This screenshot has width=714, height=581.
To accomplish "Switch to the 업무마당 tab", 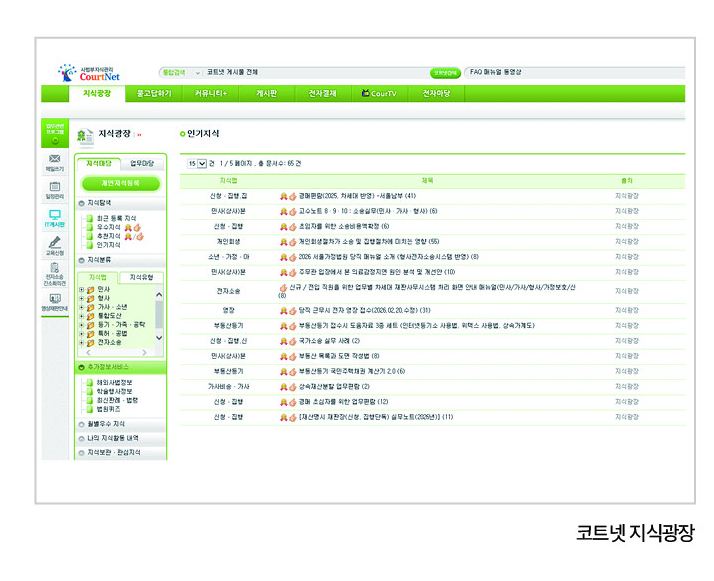I will pyautogui.click(x=143, y=163).
